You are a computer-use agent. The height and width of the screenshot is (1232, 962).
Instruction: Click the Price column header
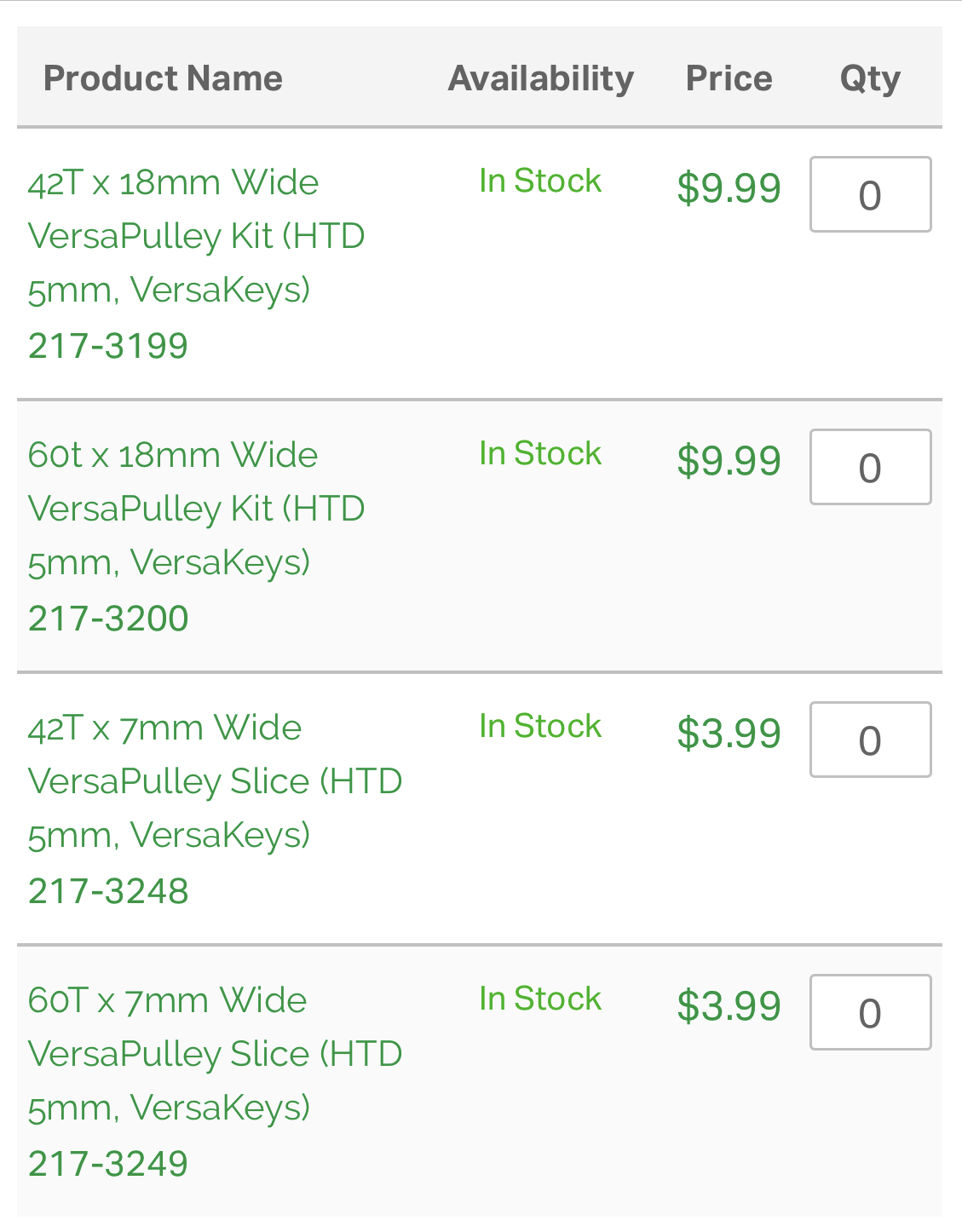click(729, 78)
